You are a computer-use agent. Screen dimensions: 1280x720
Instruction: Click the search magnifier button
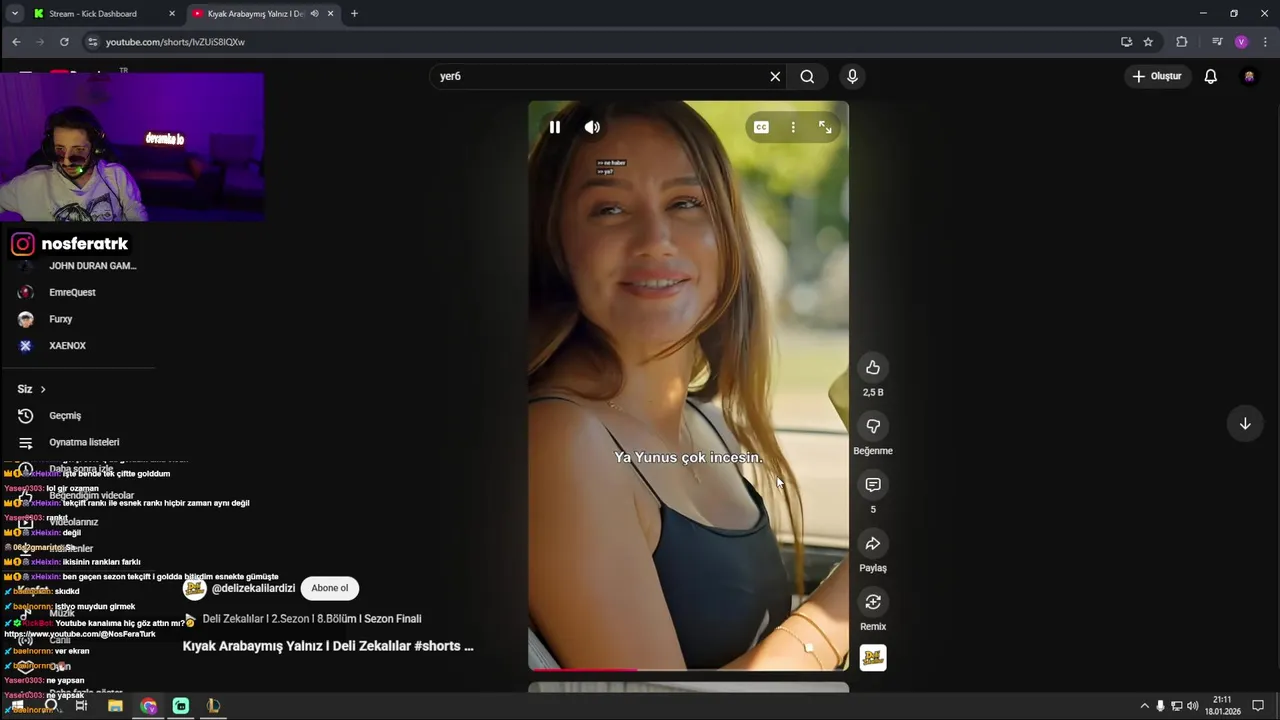click(x=807, y=76)
